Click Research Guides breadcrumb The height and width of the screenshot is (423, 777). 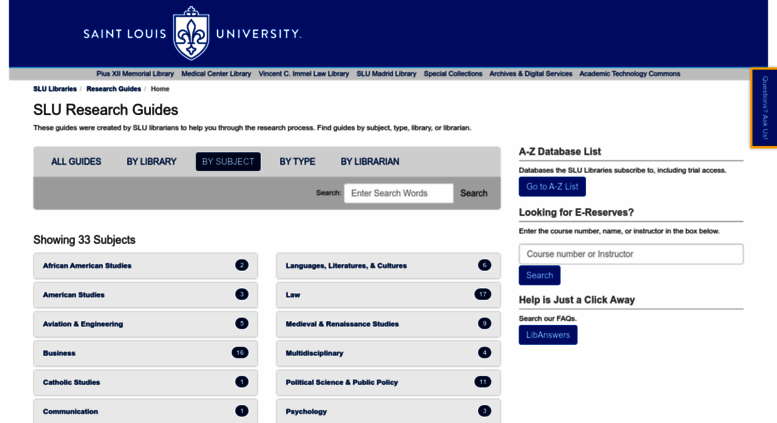113,89
